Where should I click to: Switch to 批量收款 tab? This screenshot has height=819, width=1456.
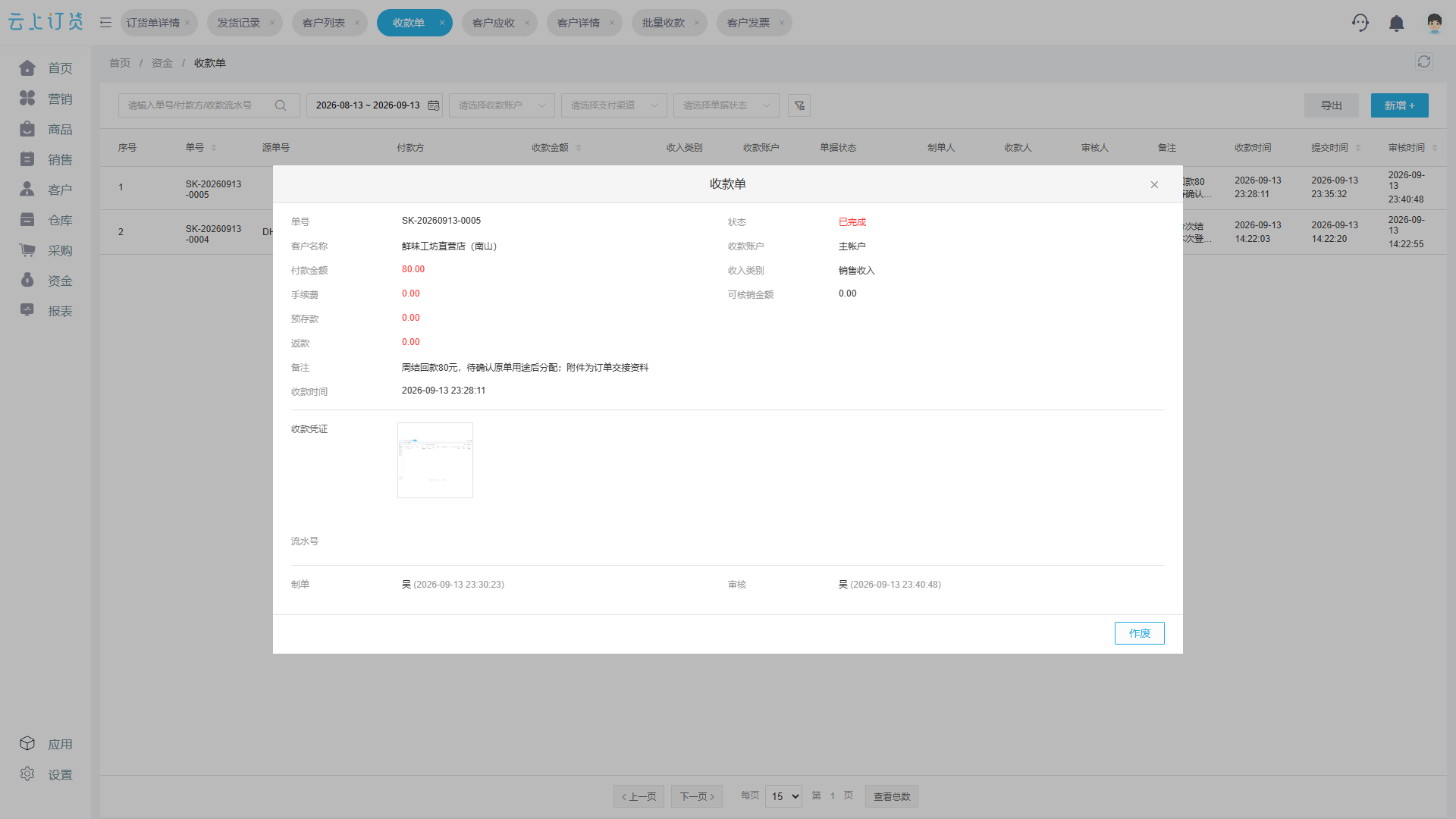click(x=664, y=23)
